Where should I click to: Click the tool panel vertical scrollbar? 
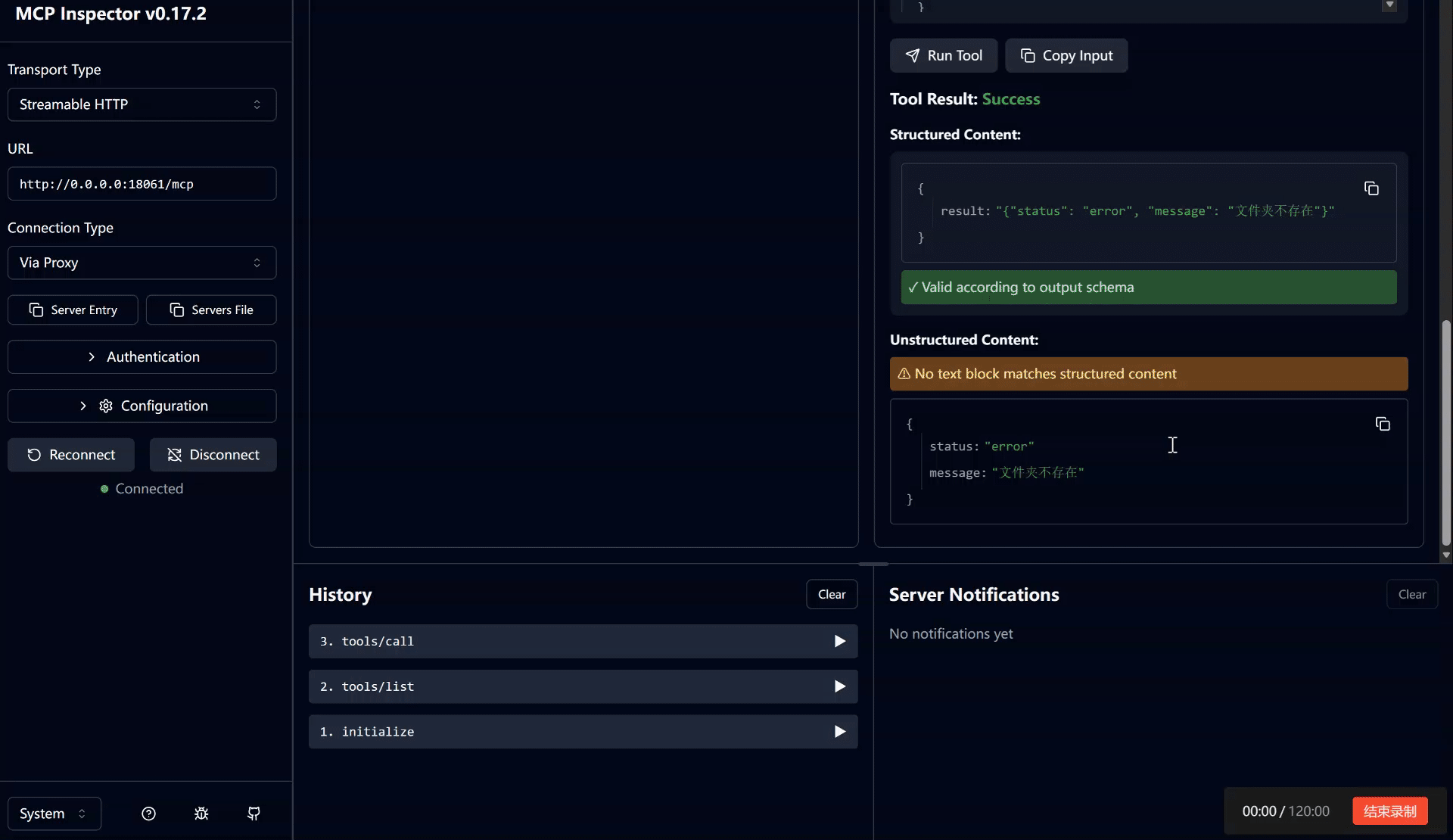(1445, 431)
